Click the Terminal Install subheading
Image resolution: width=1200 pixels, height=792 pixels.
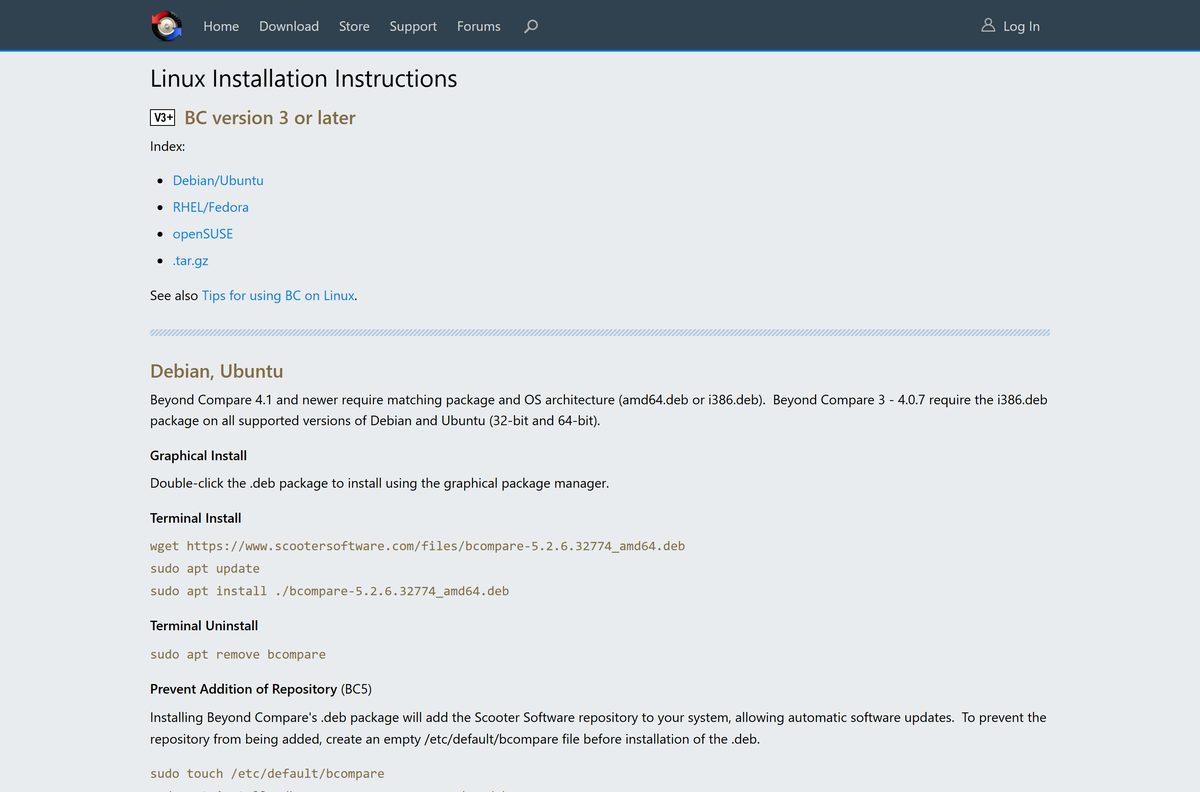[x=196, y=518]
